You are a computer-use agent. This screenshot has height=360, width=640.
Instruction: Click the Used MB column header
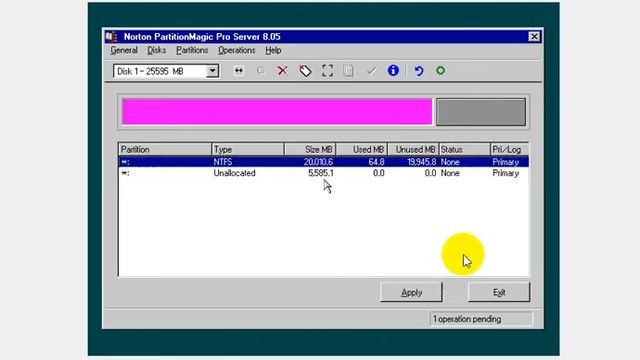362,149
